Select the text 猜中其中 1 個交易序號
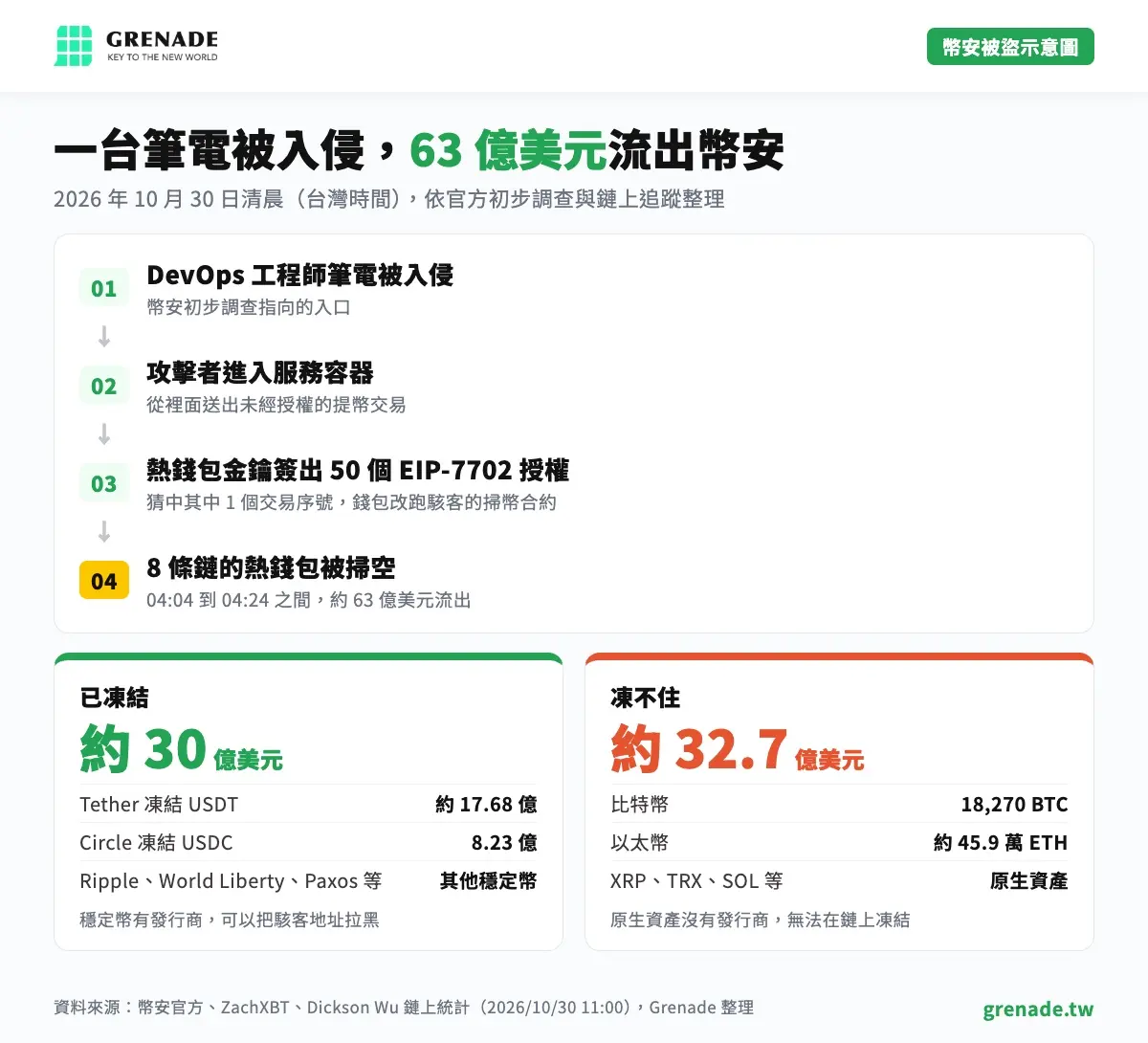Viewport: 1148px width, 1043px height. (240, 502)
